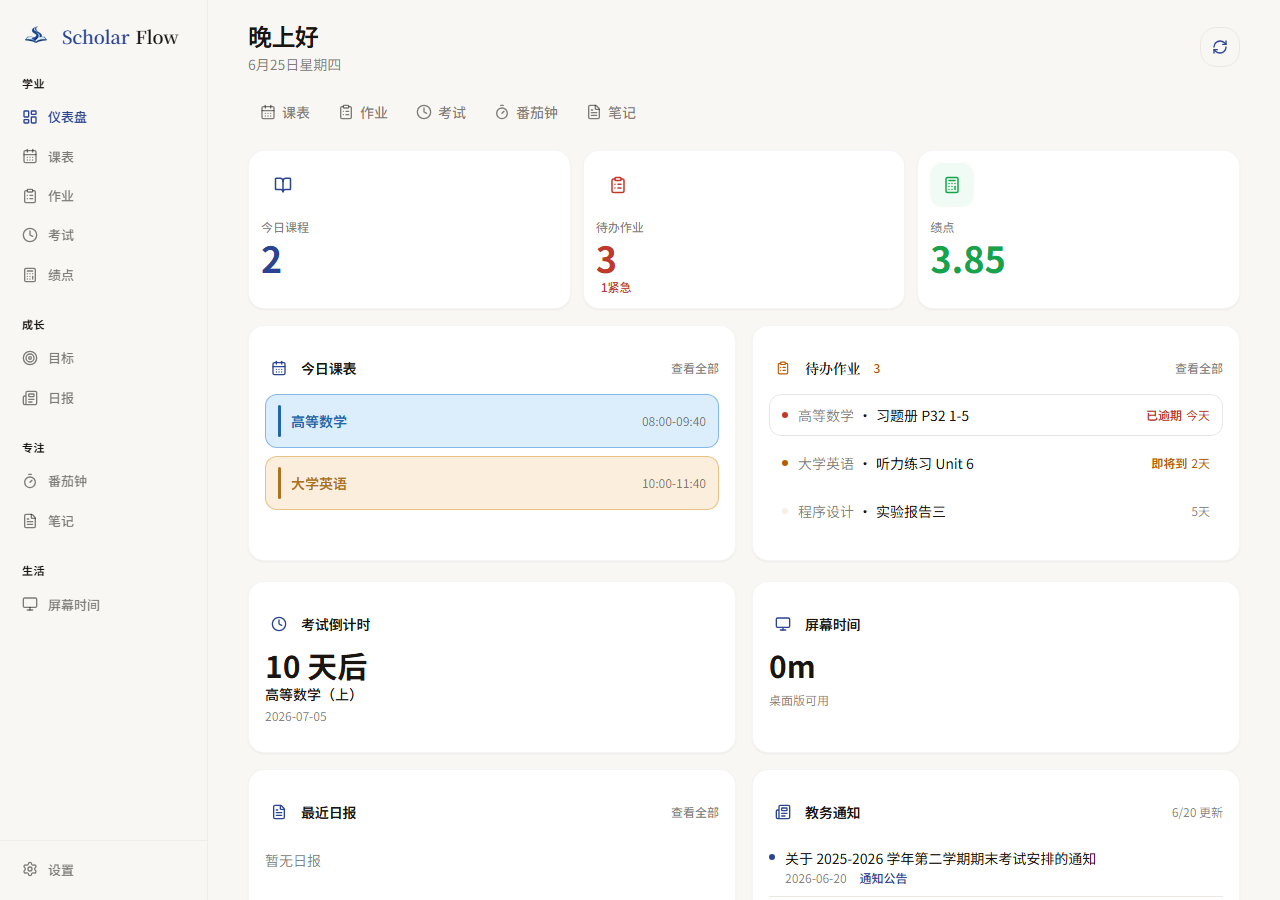Click the 番茄钟 sidebar timer icon

(x=30, y=481)
